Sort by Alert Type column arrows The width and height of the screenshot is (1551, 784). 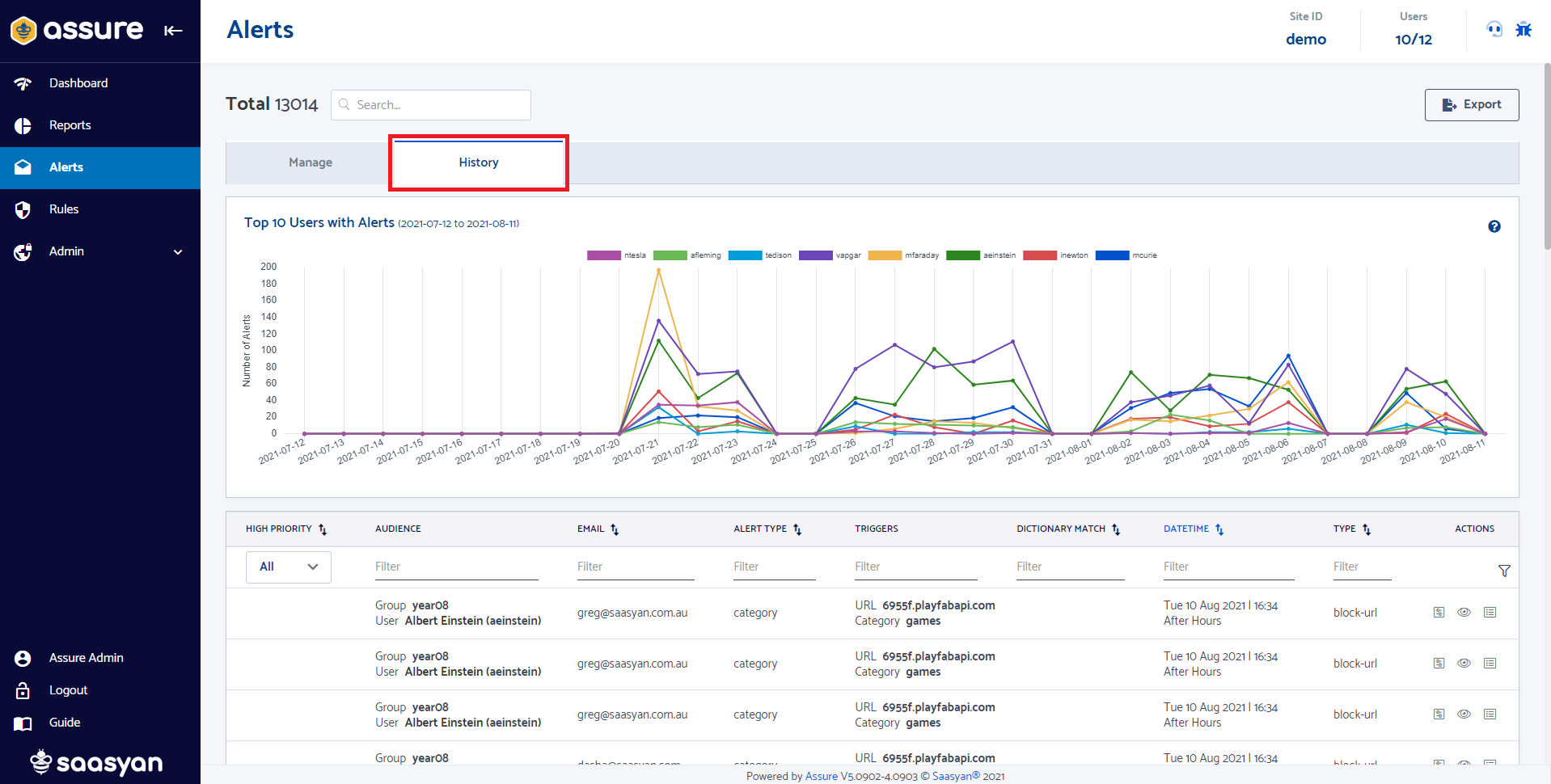(x=797, y=529)
